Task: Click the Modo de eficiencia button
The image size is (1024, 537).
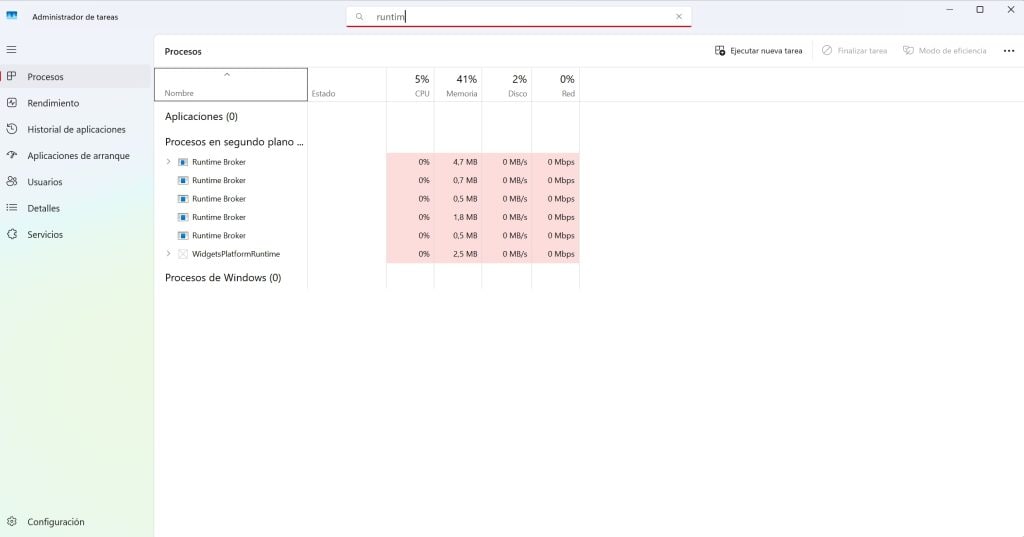Action: pos(944,50)
